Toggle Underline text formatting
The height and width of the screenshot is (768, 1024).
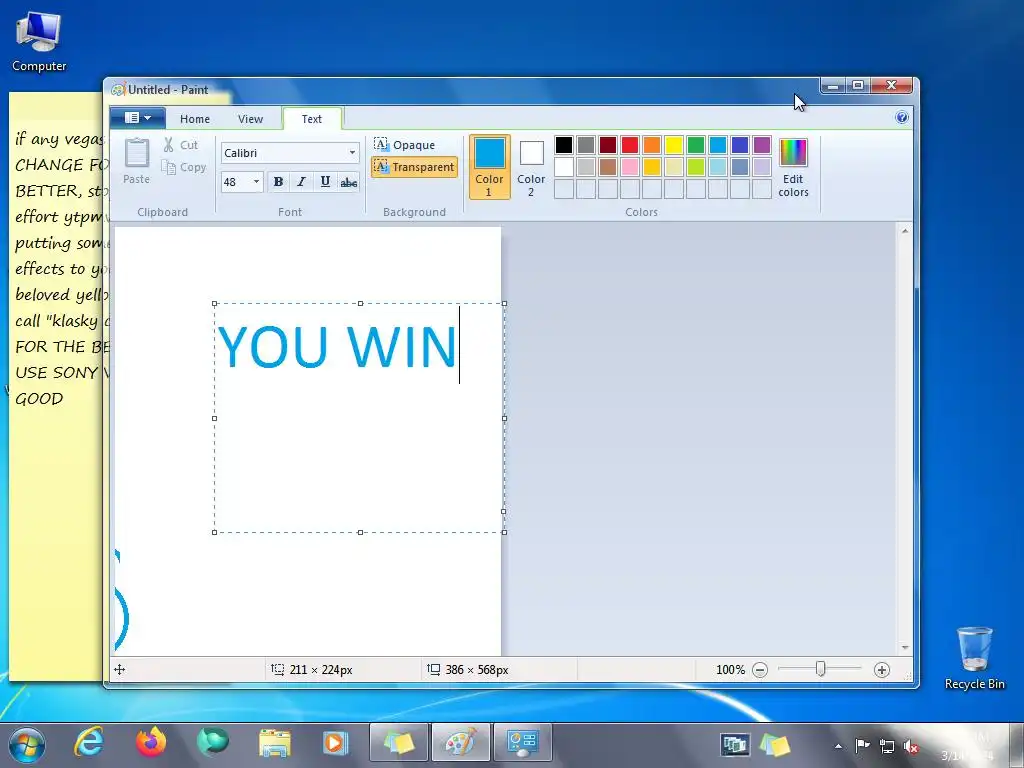[325, 182]
